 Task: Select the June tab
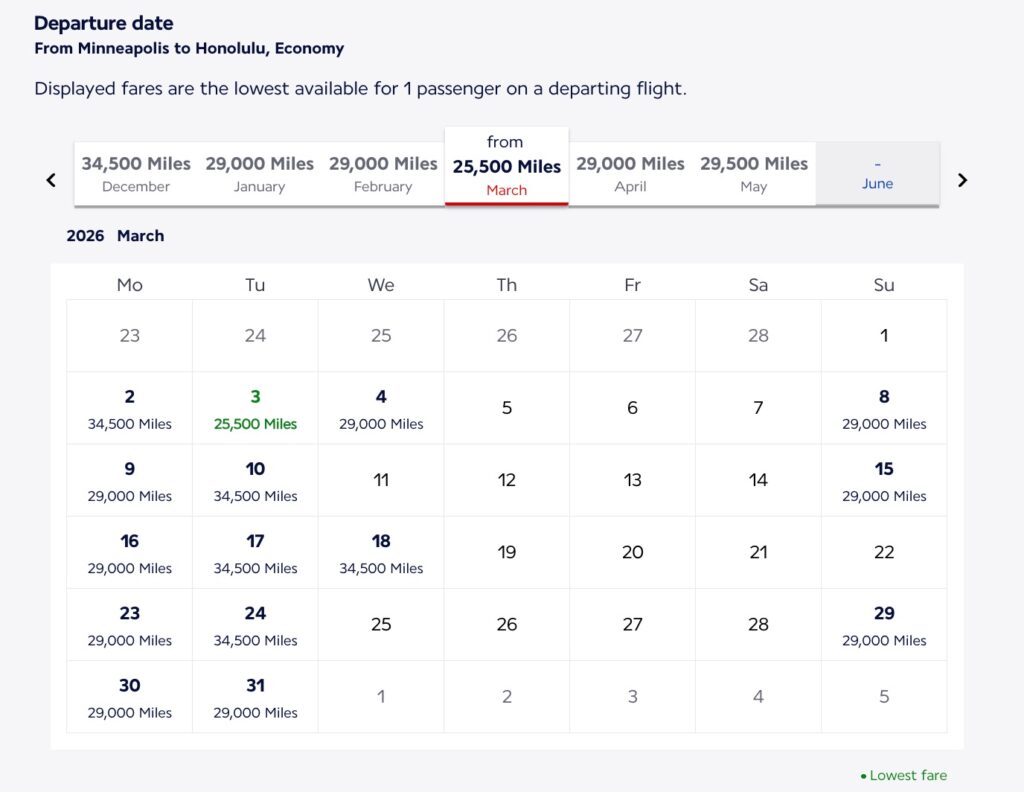(x=877, y=173)
